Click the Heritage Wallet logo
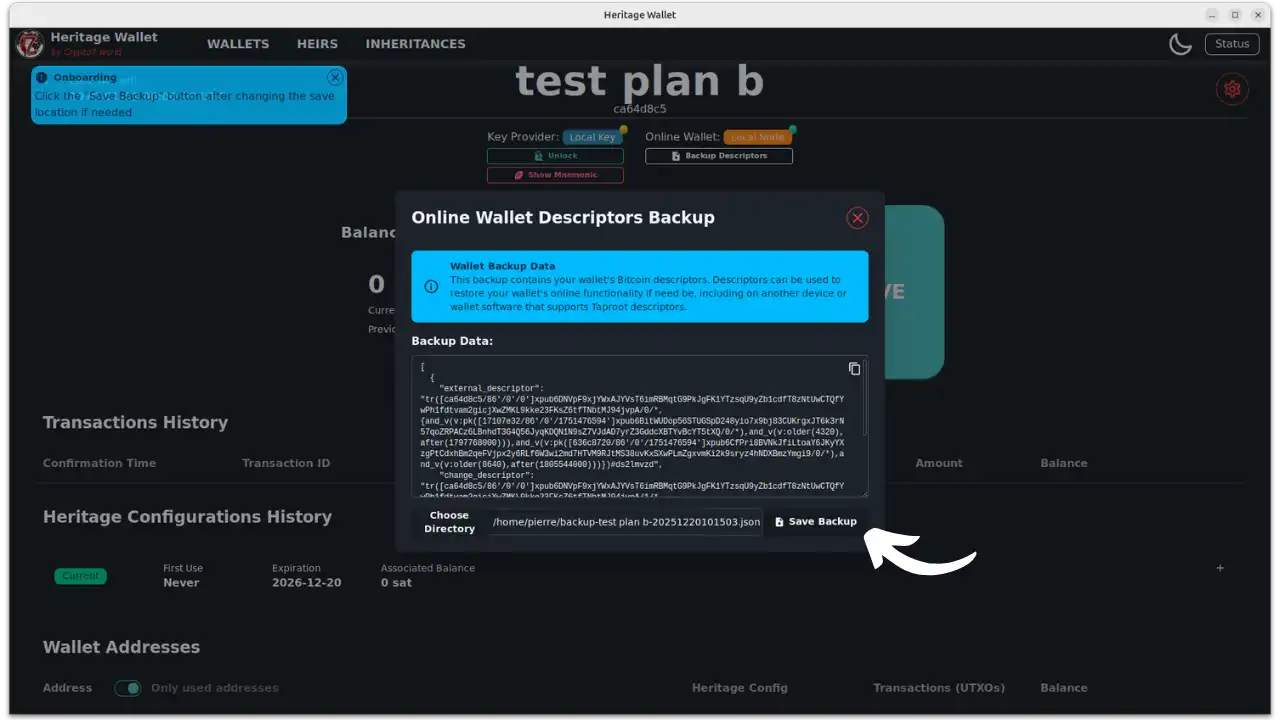 tap(30, 44)
